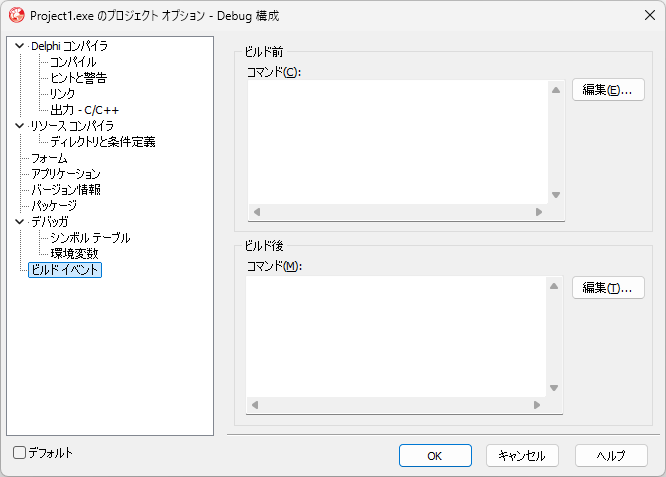Select the リソース コンパイラ label in tree
The width and height of the screenshot is (666, 477).
click(x=72, y=126)
